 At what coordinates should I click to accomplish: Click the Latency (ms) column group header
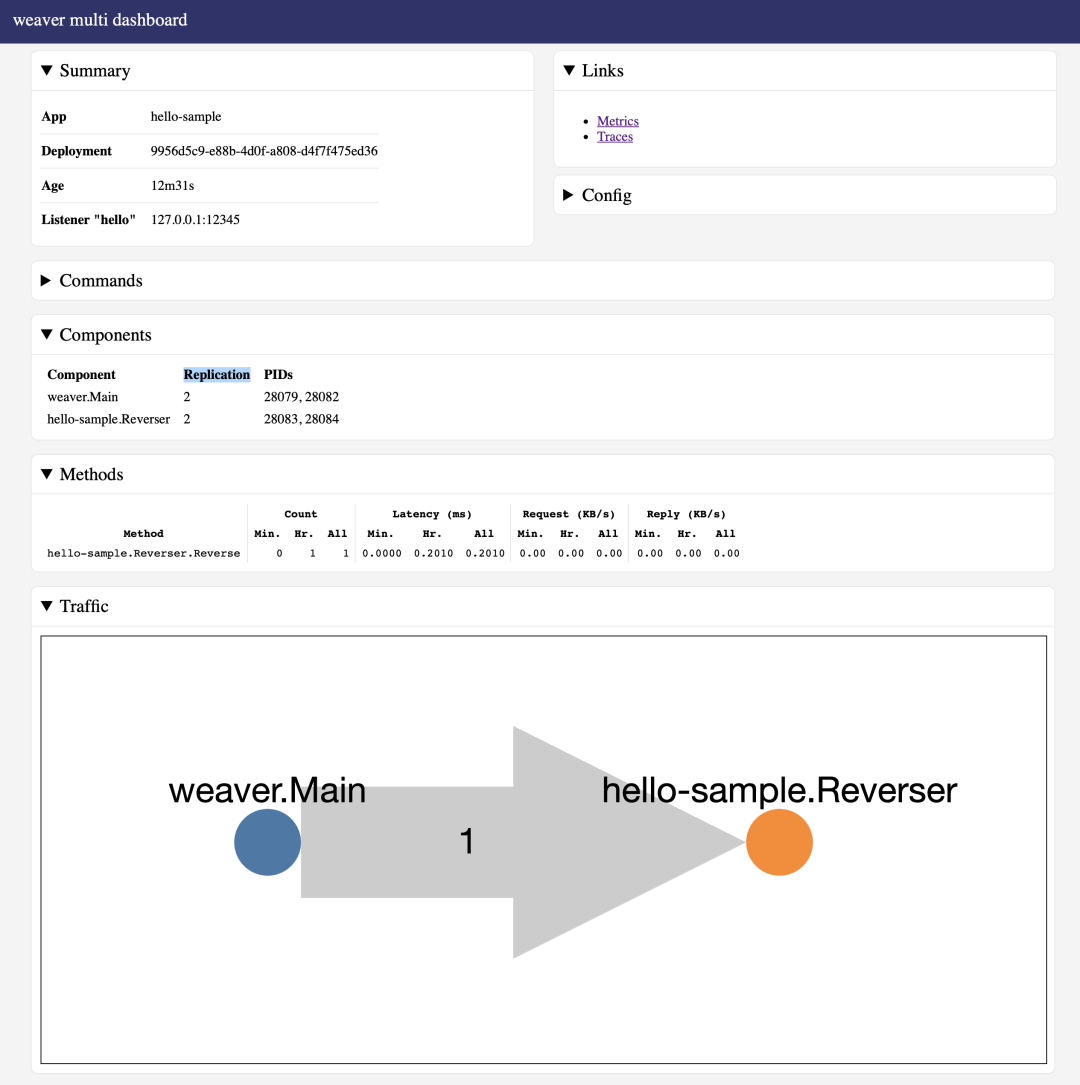[x=432, y=514]
